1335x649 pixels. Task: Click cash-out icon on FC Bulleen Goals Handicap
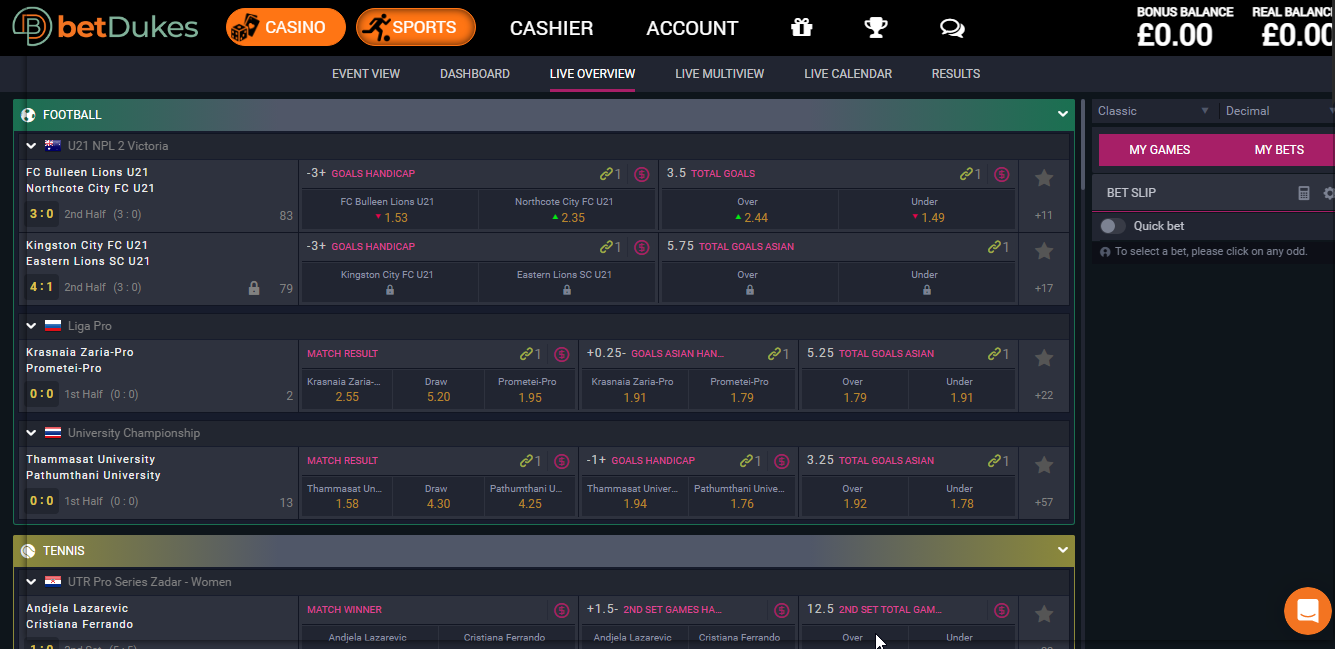pyautogui.click(x=641, y=174)
